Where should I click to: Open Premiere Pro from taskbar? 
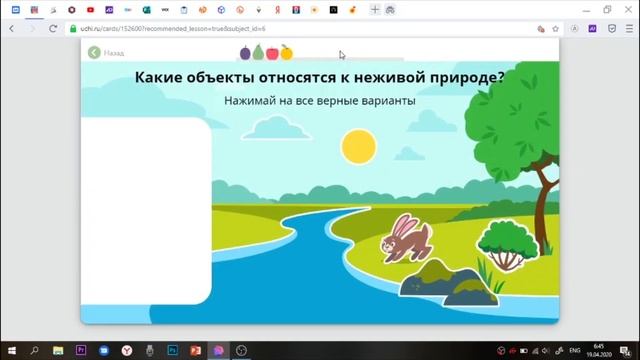pyautogui.click(x=81, y=350)
